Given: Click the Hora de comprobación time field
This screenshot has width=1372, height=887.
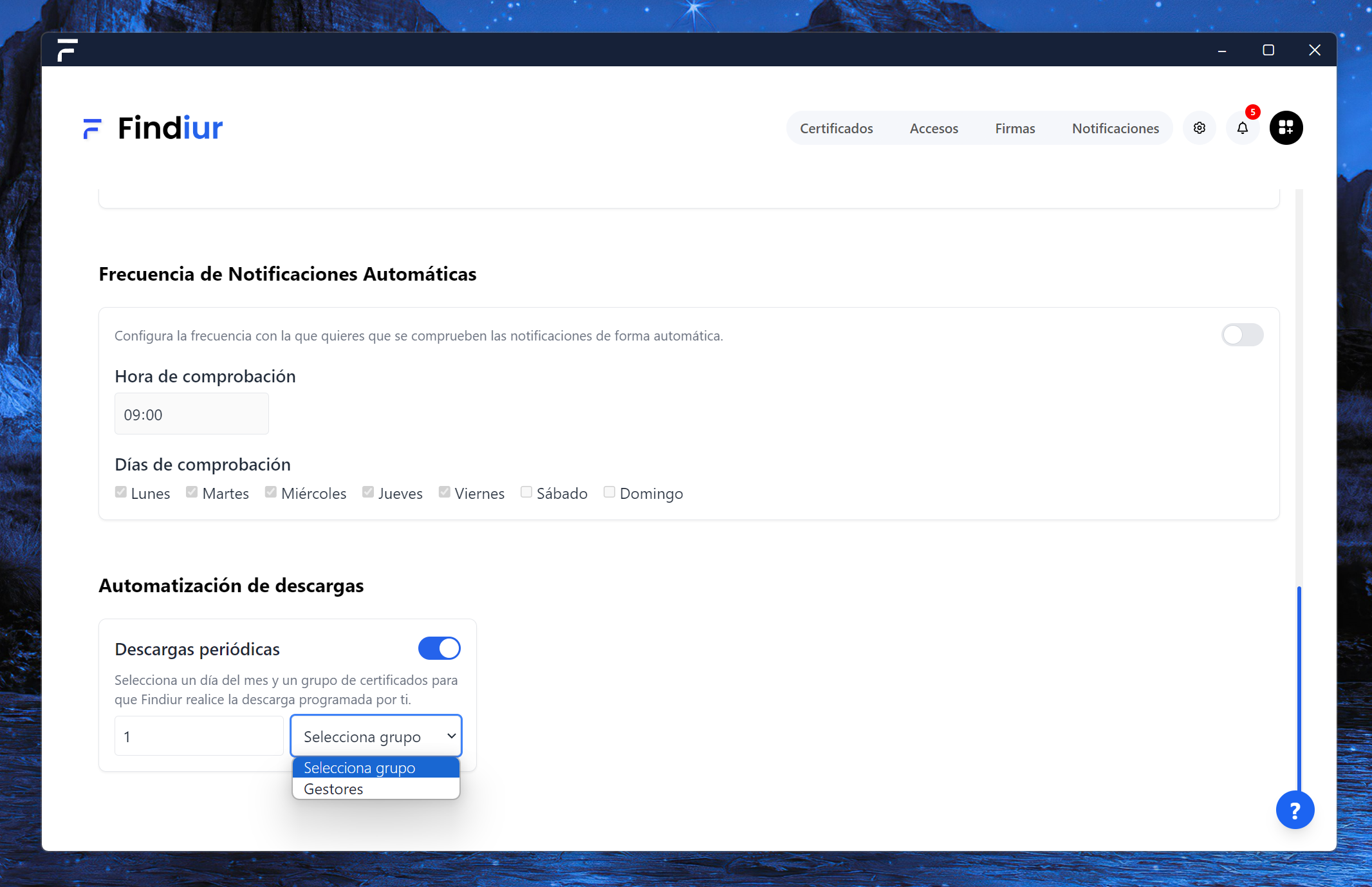Looking at the screenshot, I should click(192, 414).
